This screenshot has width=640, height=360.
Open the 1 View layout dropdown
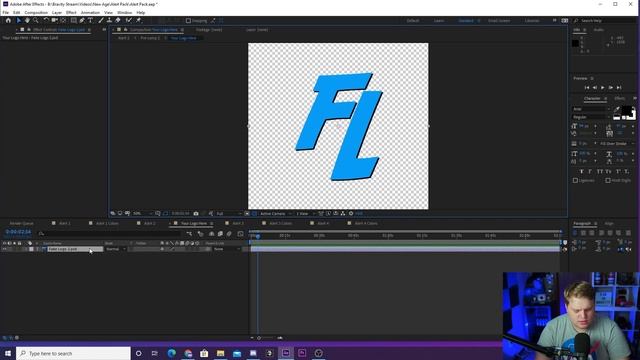pos(305,213)
